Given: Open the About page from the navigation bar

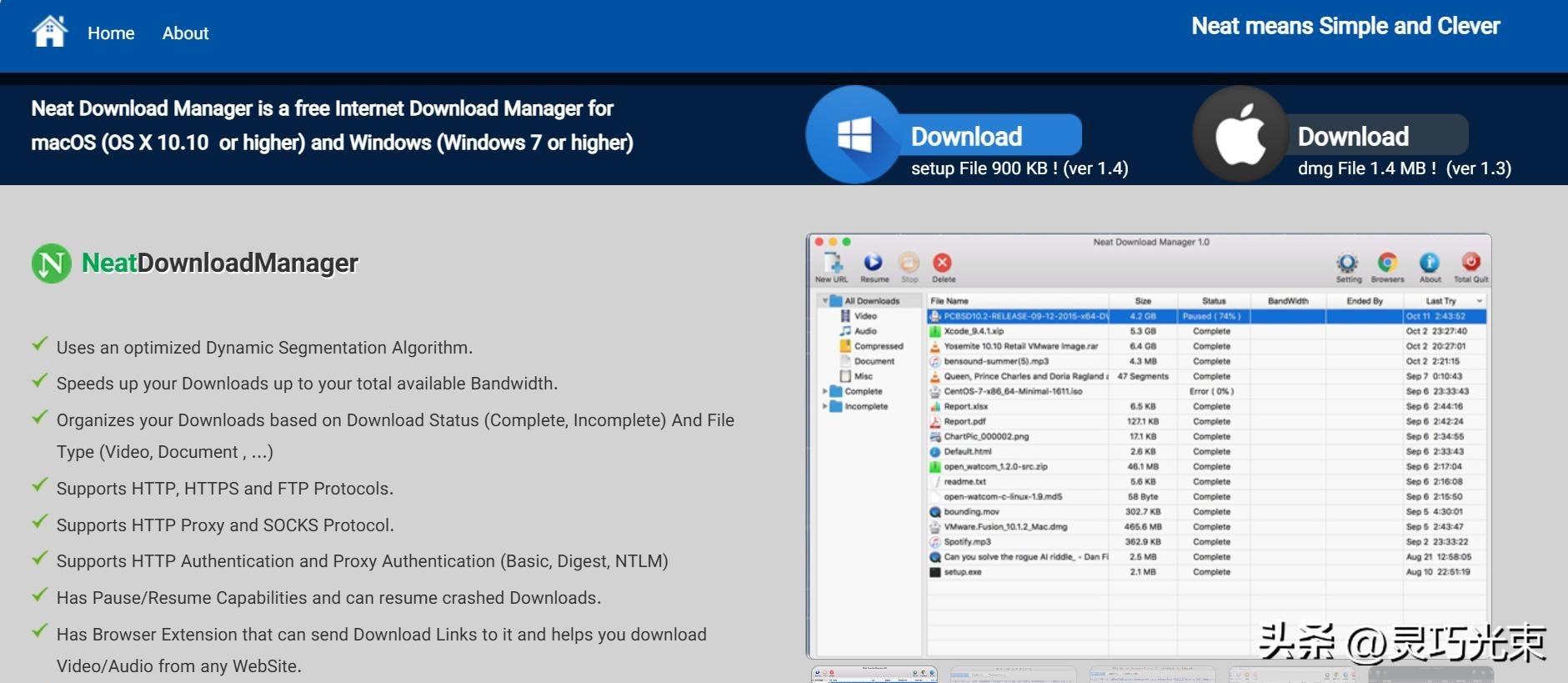Looking at the screenshot, I should [x=185, y=33].
